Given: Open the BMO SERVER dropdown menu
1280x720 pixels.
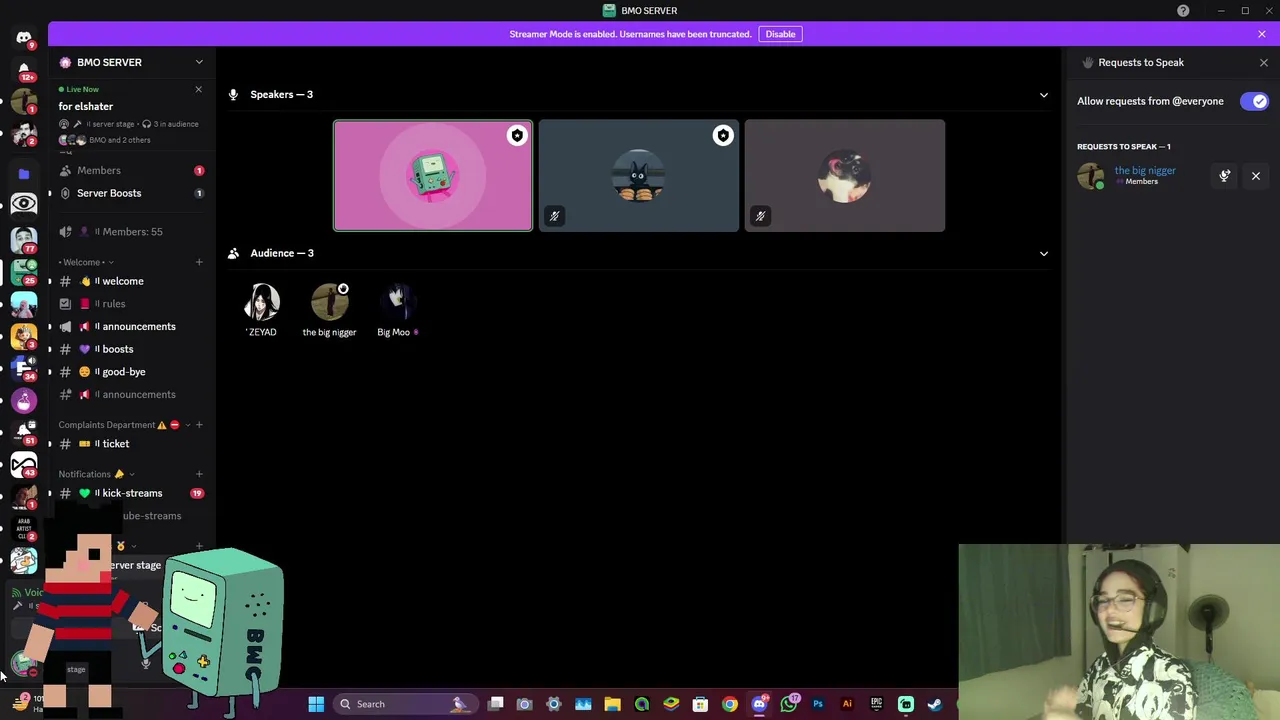Looking at the screenshot, I should tap(199, 62).
